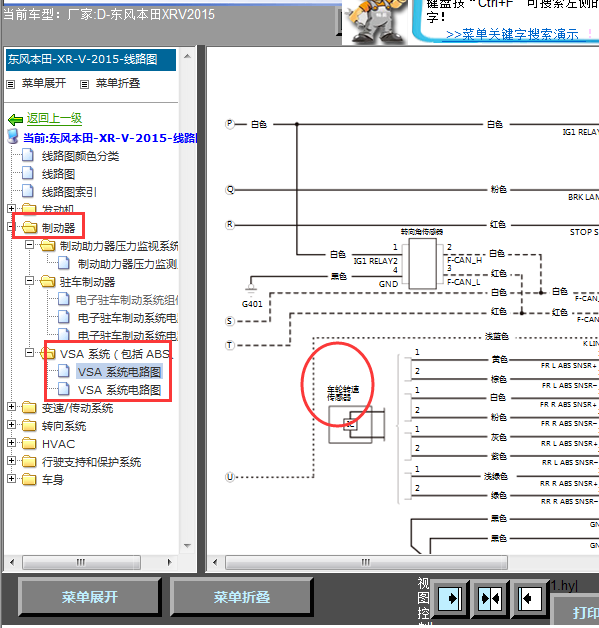Click the tree panel scroll-up arrow

pyautogui.click(x=187, y=56)
